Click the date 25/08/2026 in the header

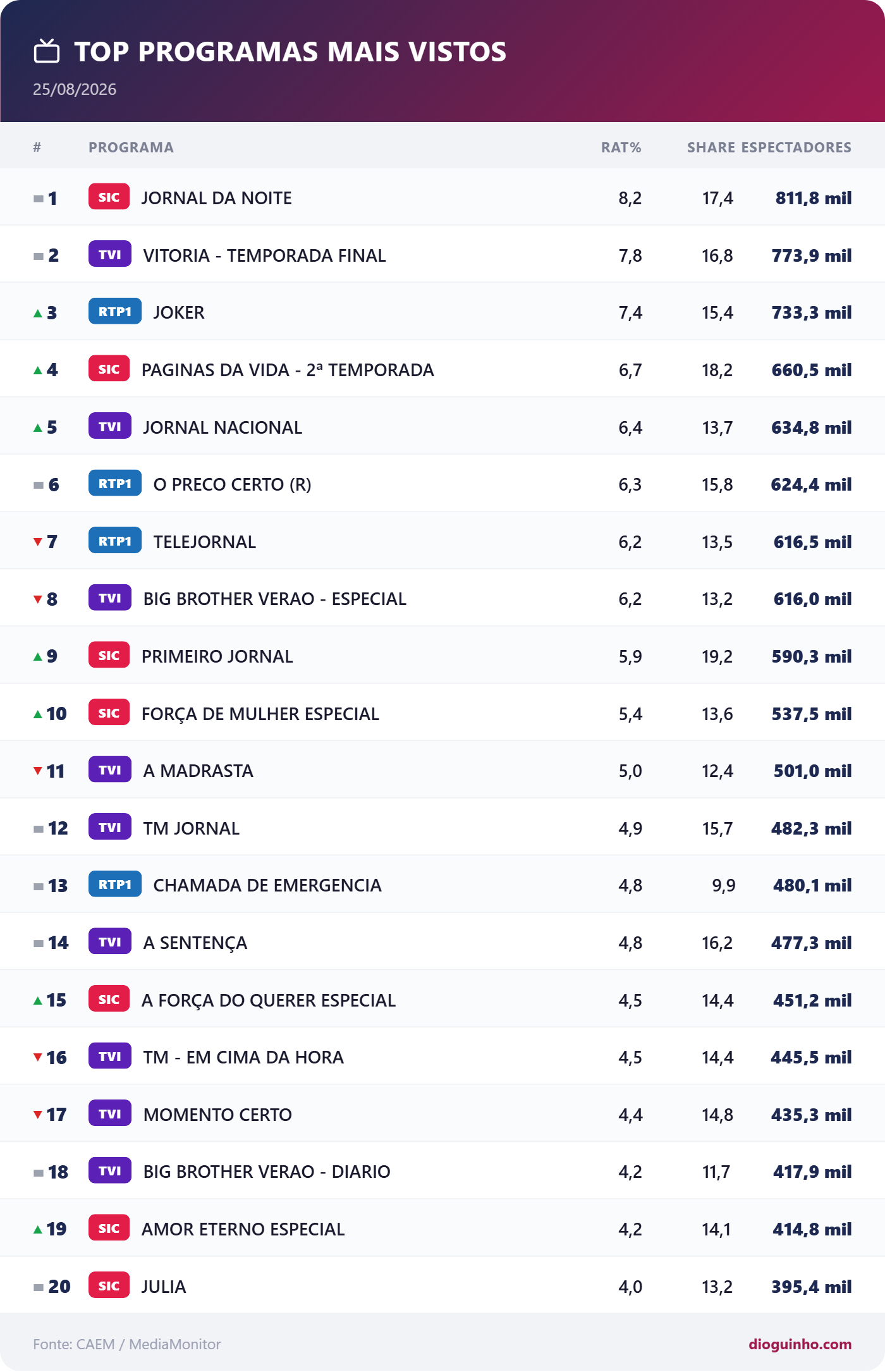pyautogui.click(x=75, y=89)
